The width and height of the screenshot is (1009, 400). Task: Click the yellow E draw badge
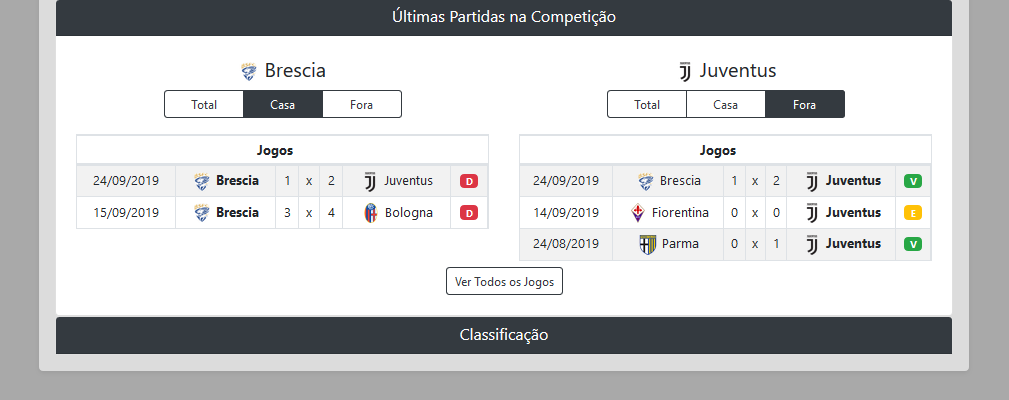click(x=912, y=212)
